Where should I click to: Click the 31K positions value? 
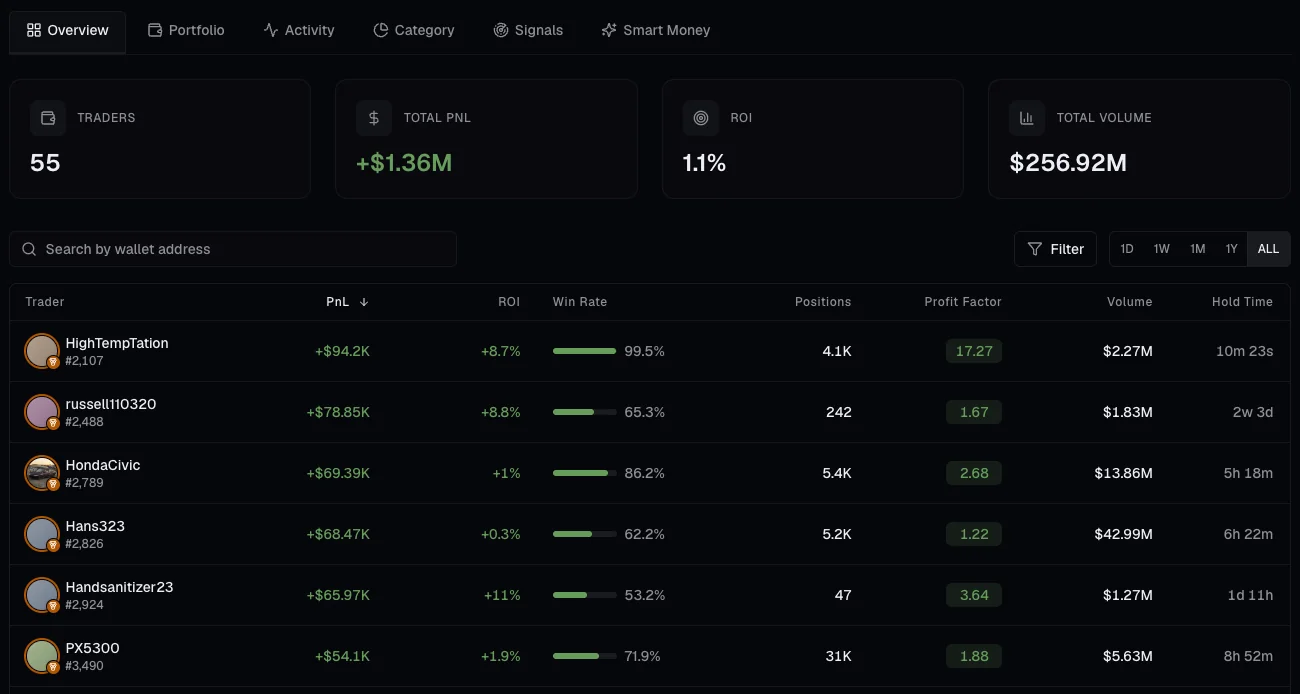pos(838,656)
